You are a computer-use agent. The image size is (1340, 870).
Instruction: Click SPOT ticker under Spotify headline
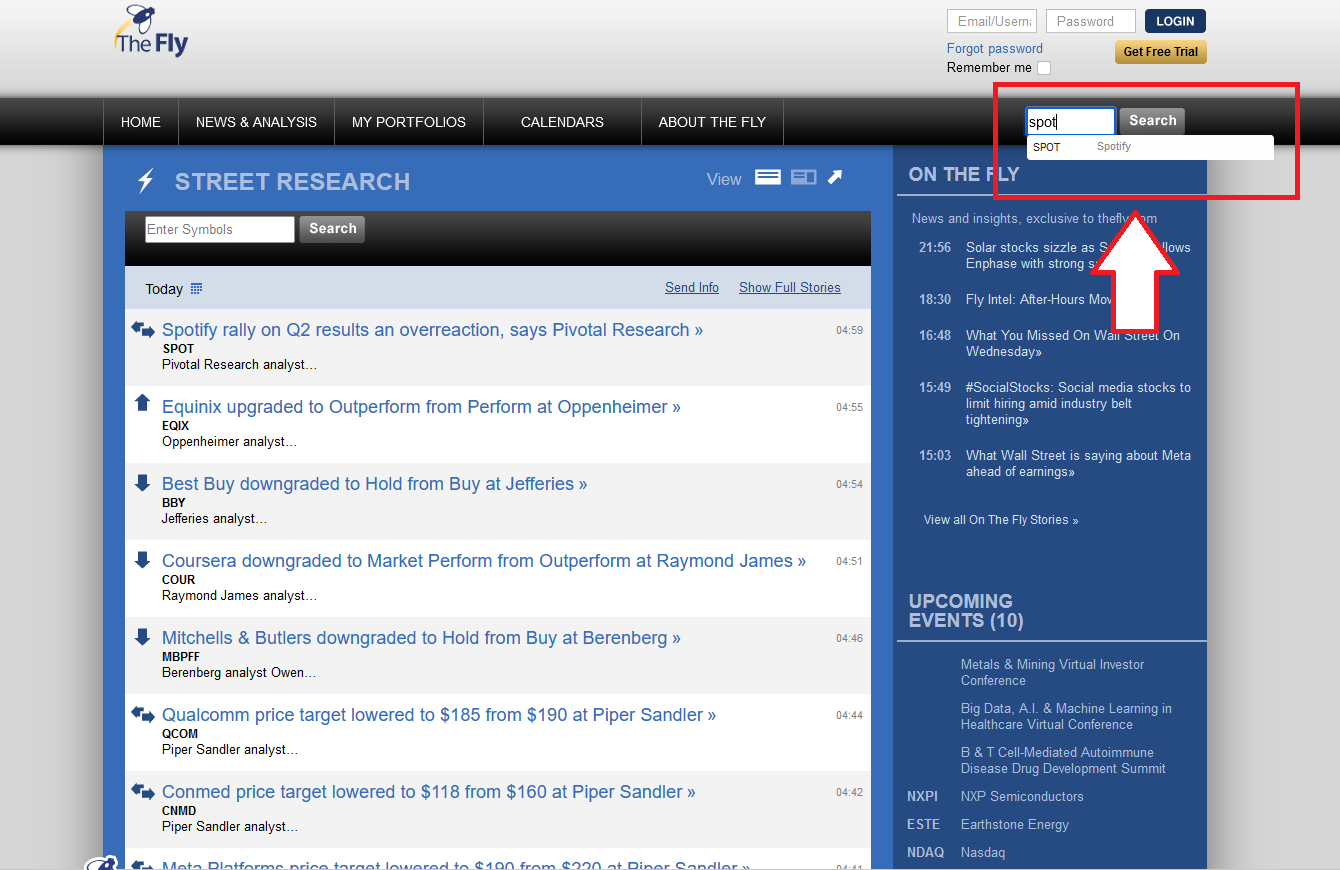[178, 349]
